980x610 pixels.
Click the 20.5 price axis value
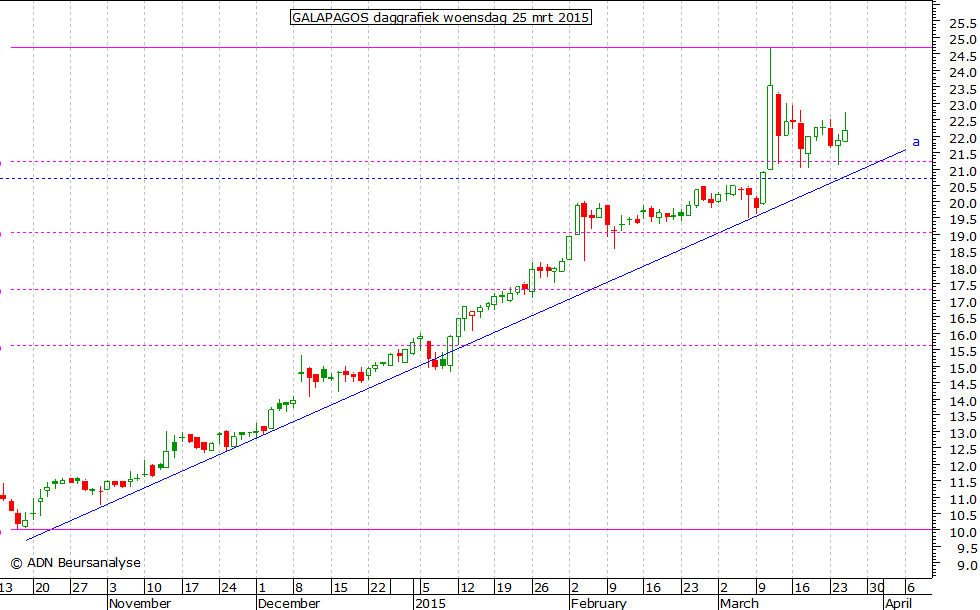click(x=962, y=188)
